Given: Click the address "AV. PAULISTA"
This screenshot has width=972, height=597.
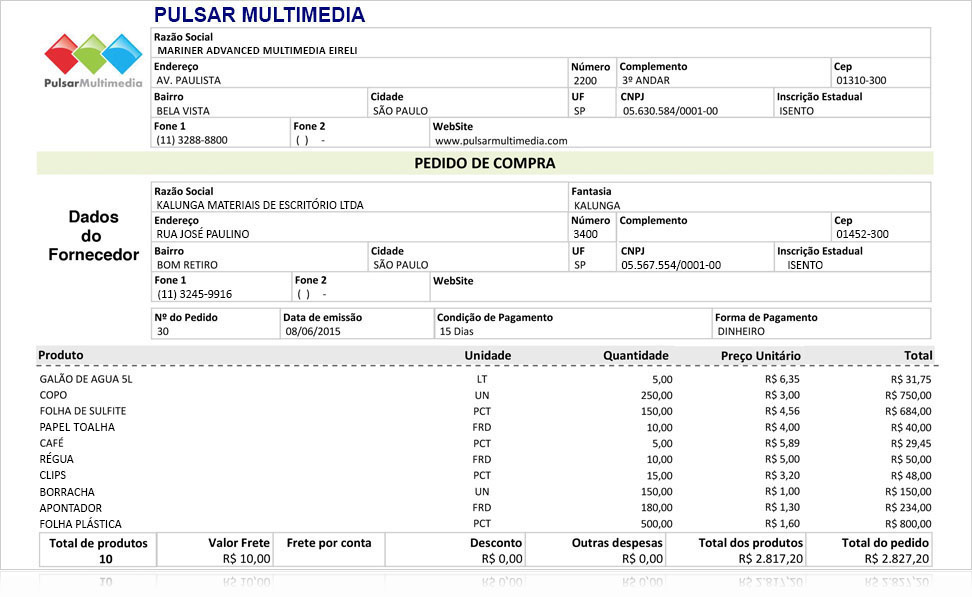Looking at the screenshot, I should 188,80.
